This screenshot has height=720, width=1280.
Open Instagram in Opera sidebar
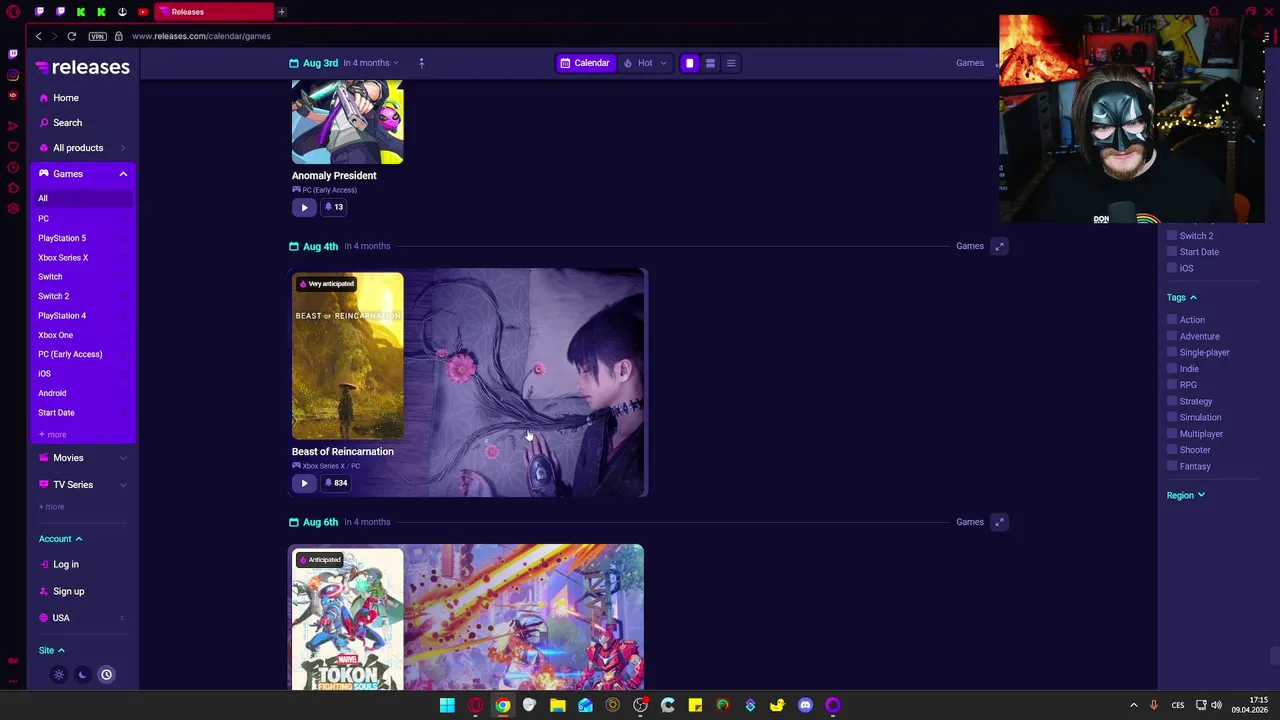13,75
